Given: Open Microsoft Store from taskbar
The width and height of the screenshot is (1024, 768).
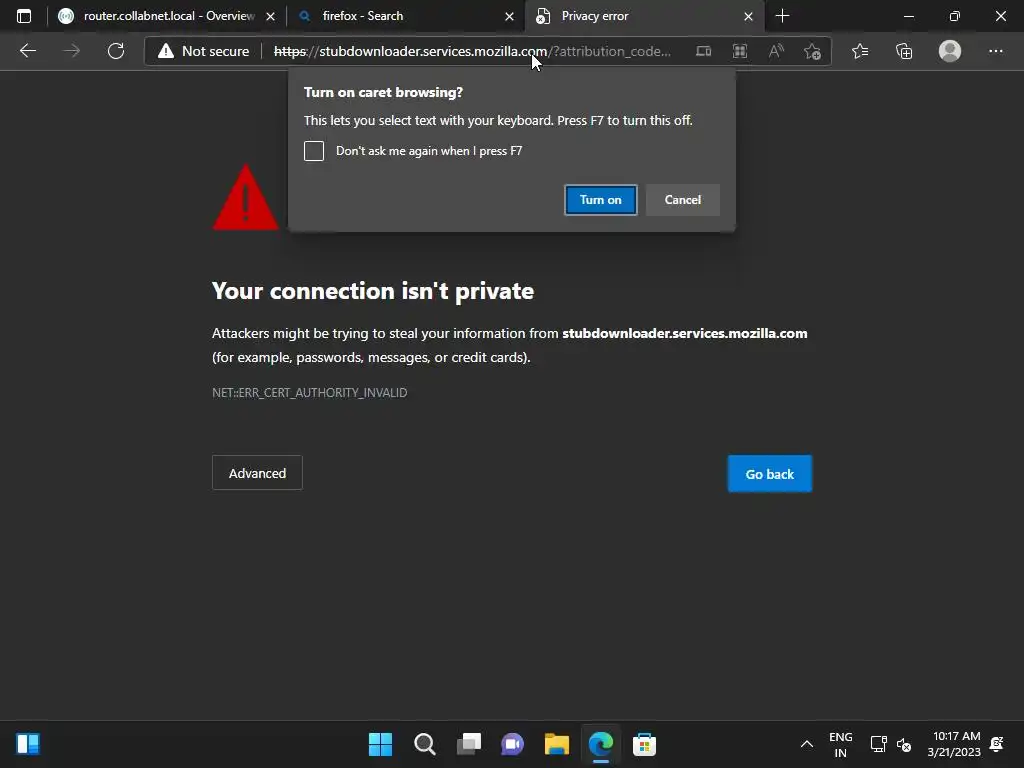Looking at the screenshot, I should pos(645,744).
